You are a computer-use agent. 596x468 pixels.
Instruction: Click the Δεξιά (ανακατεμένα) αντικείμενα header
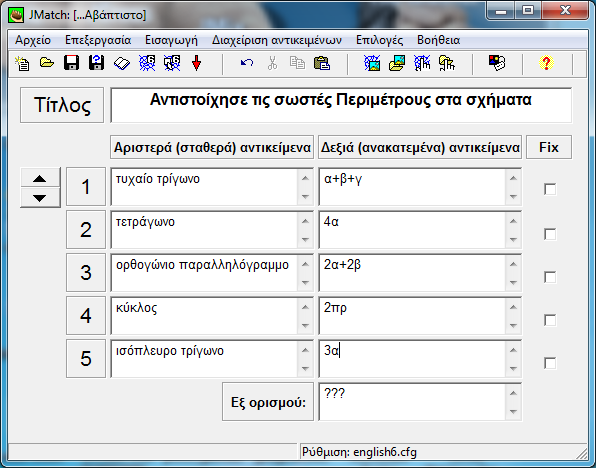(x=420, y=147)
